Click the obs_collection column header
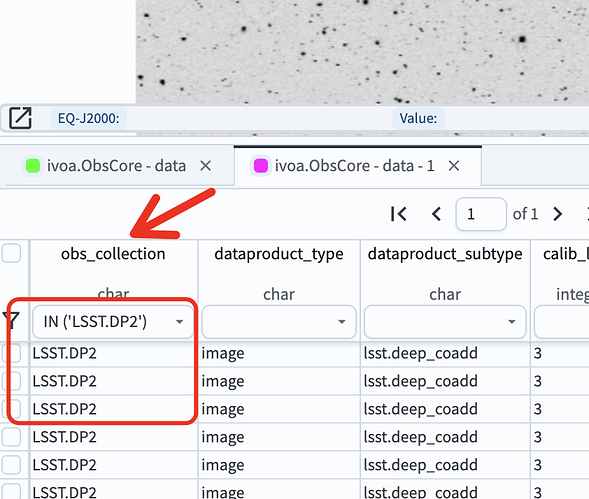 [x=113, y=254]
